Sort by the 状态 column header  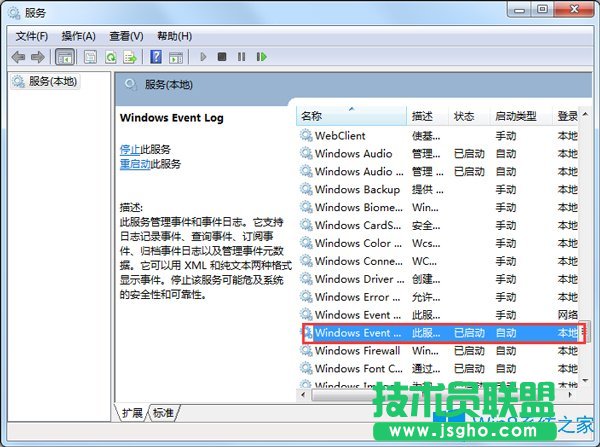[468, 116]
